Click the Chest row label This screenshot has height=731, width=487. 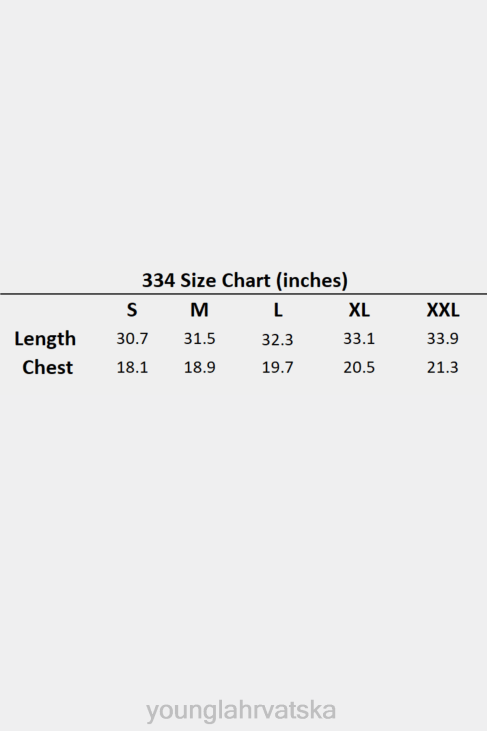[x=48, y=367]
